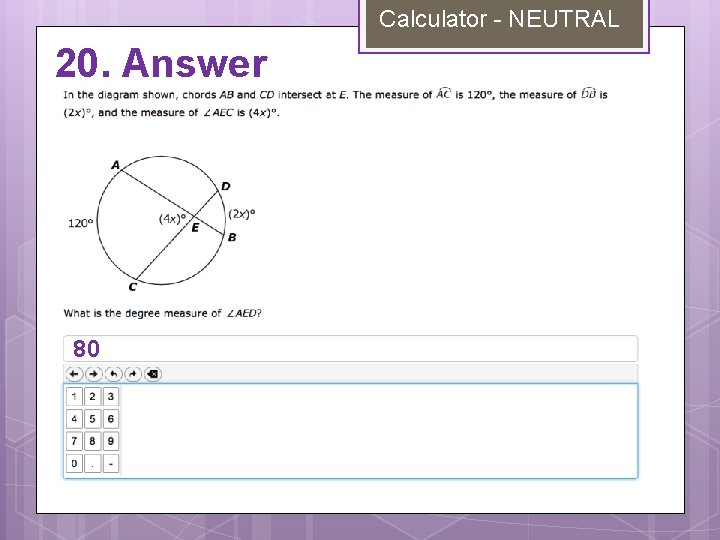Click the answer field showing 80
The image size is (720, 540).
350,349
